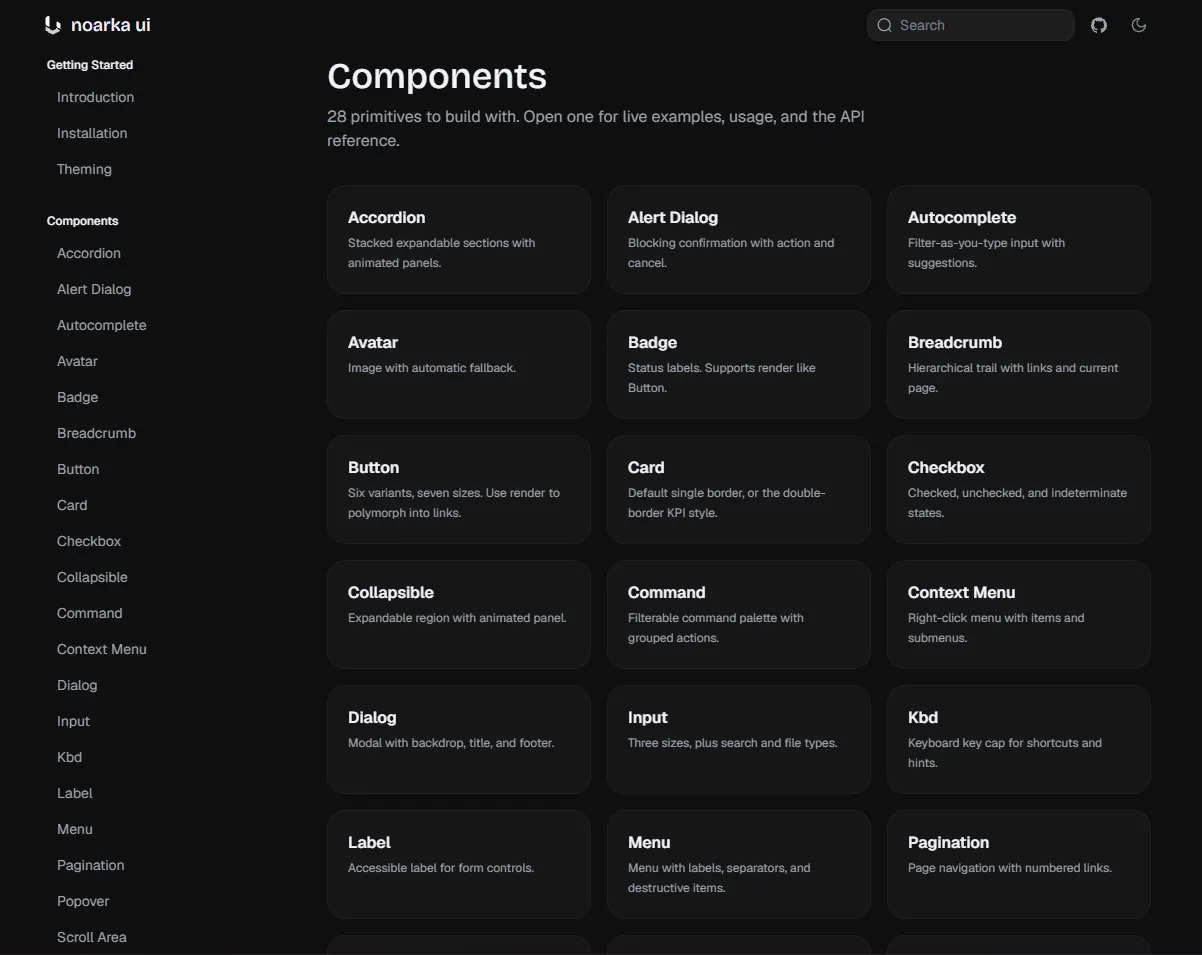The height and width of the screenshot is (955, 1202).
Task: Select Popover in the sidebar
Action: pos(83,901)
